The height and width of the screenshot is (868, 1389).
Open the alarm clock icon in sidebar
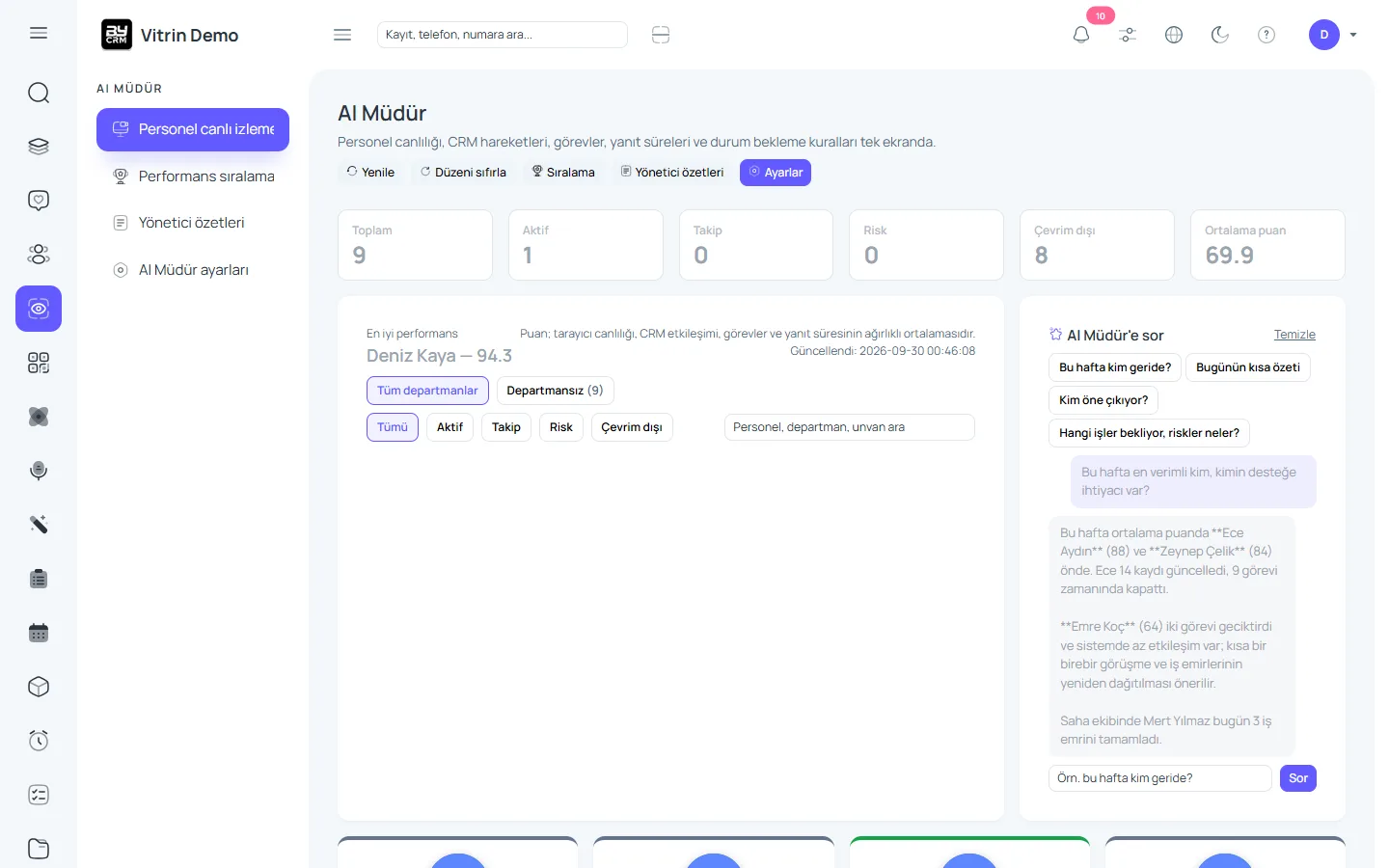coord(39,741)
